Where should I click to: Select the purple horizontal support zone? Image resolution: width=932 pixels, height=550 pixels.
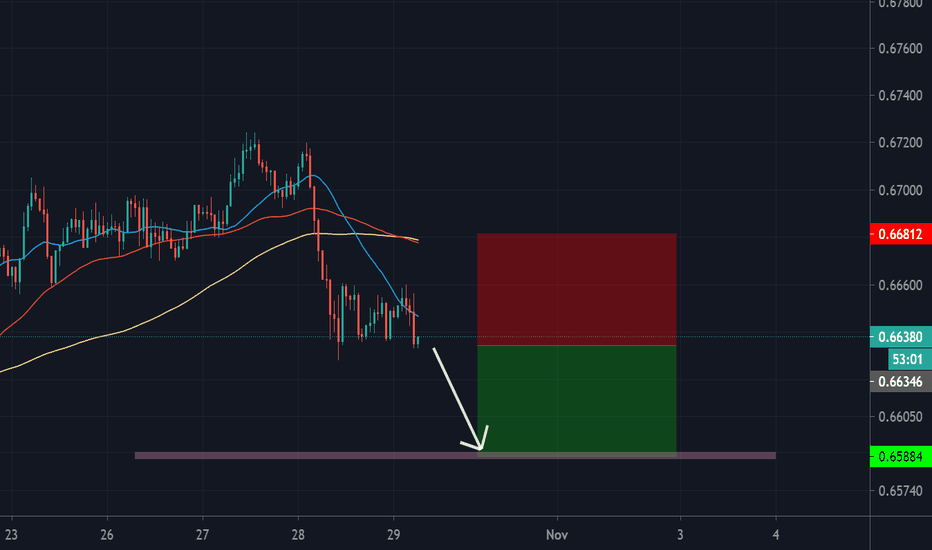(455, 455)
